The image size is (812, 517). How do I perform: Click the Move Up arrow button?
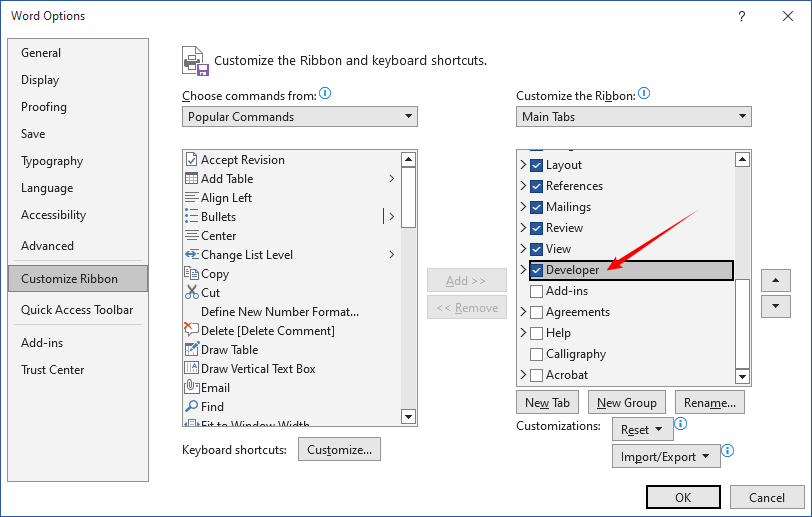775,280
